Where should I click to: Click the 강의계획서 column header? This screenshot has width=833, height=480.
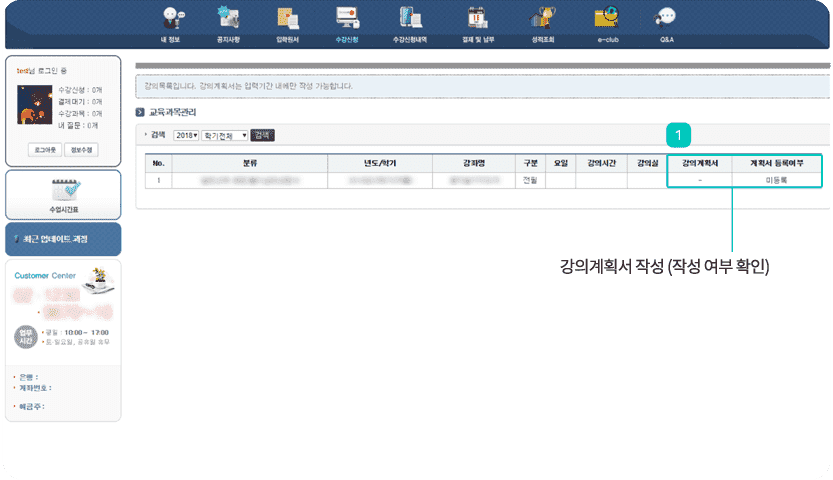700,162
